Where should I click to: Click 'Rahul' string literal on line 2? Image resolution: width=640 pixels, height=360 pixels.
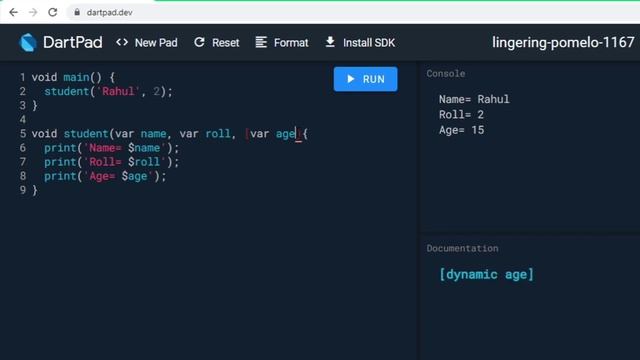tap(118, 91)
